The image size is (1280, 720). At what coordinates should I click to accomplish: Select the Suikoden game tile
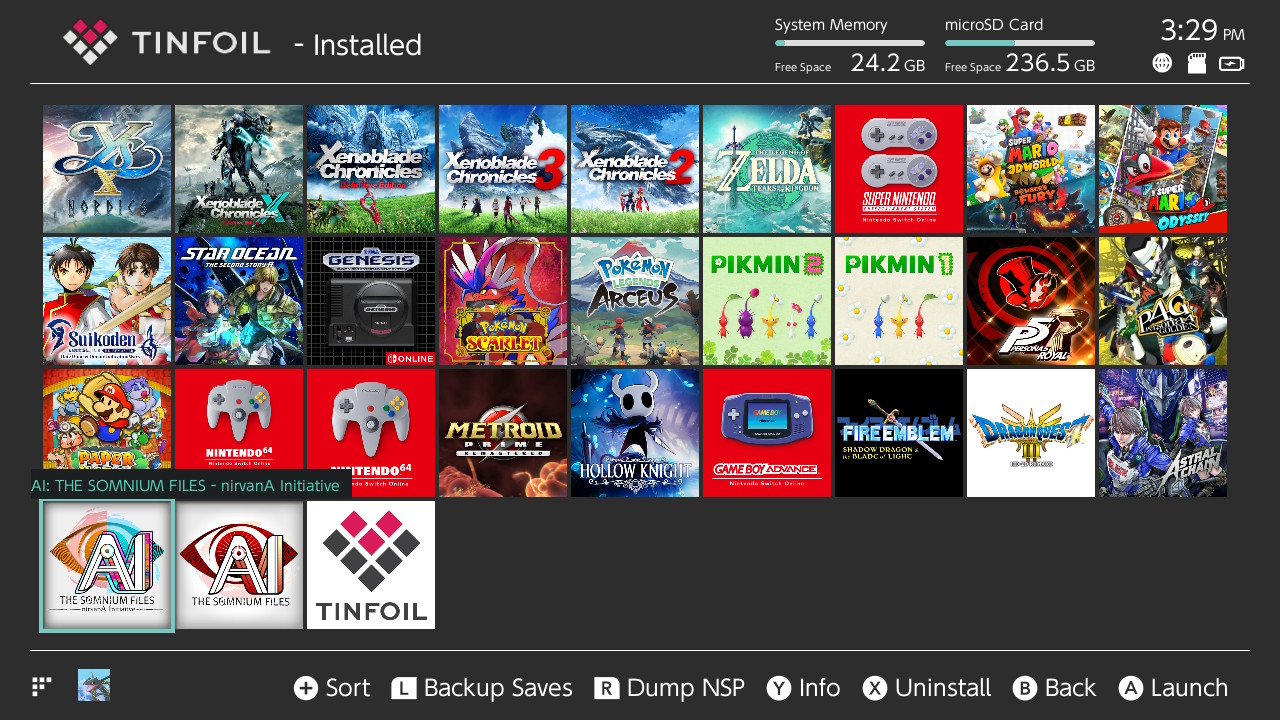point(107,301)
